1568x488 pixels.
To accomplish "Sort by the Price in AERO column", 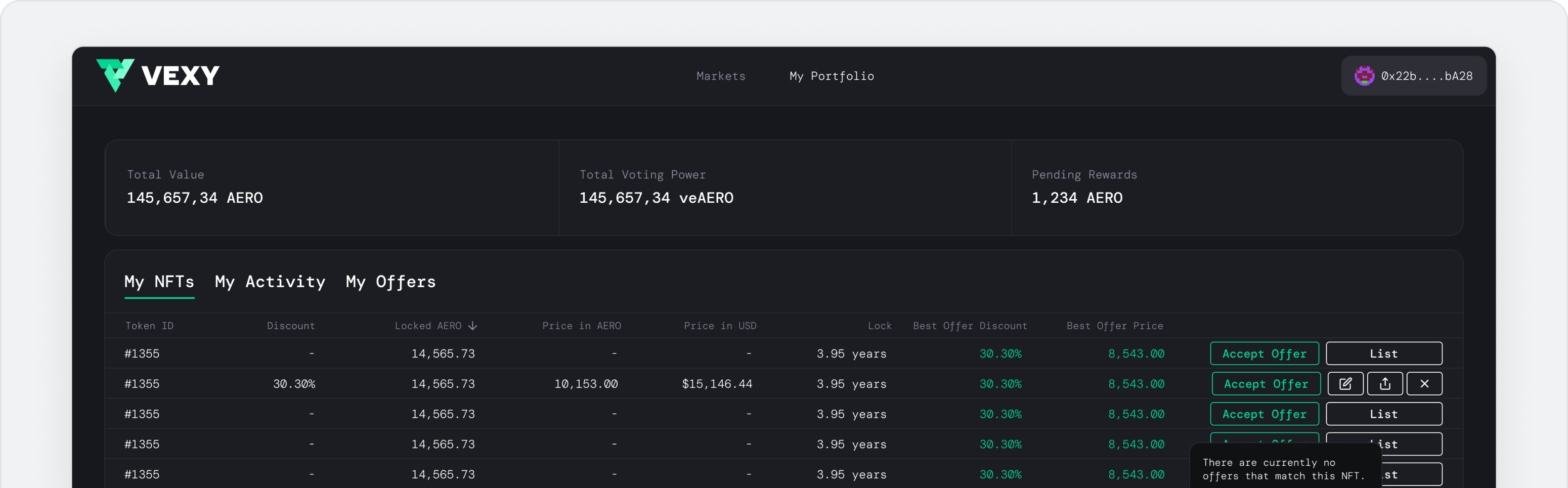I will (x=581, y=326).
